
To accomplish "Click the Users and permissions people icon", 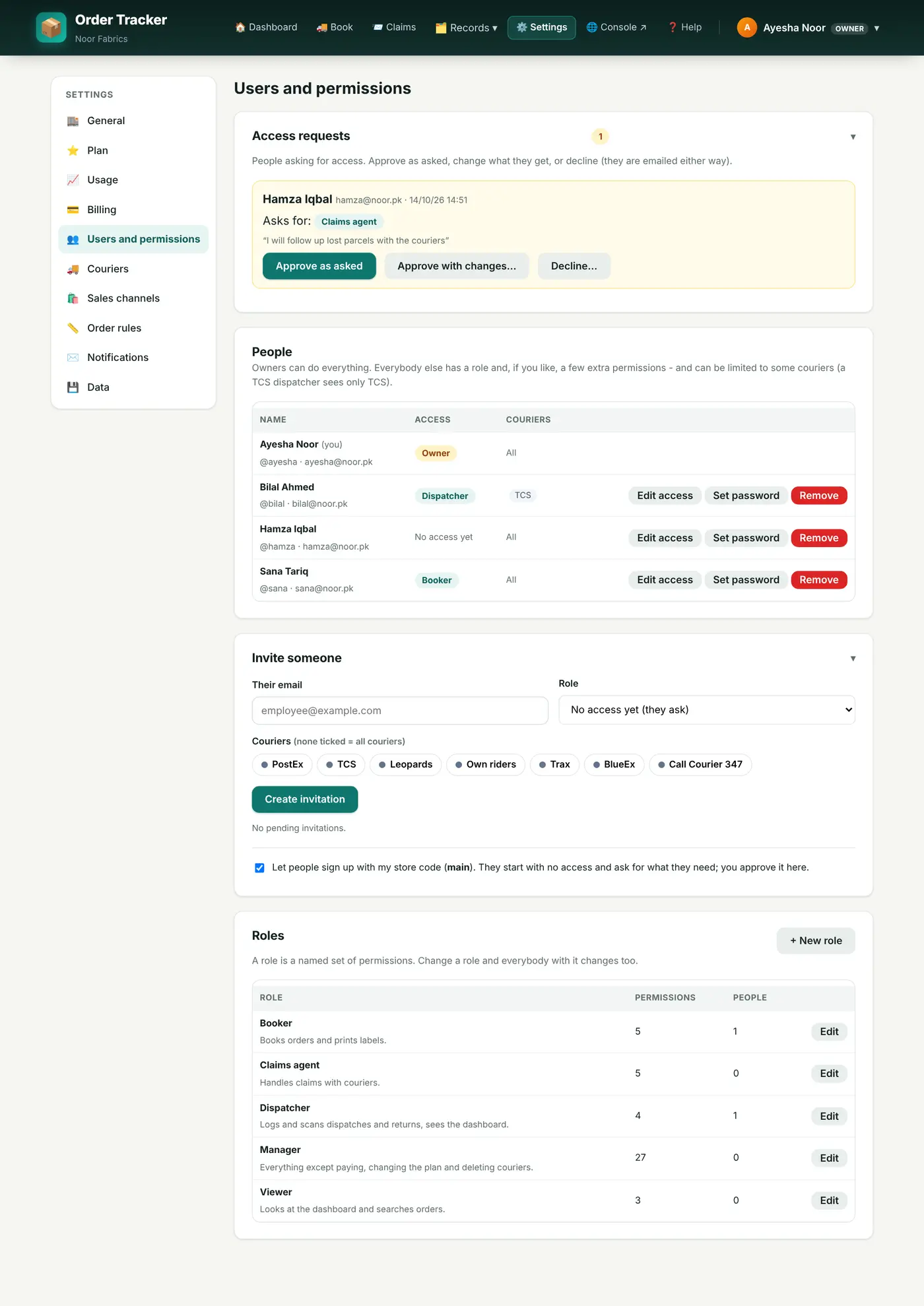I will 73,240.
